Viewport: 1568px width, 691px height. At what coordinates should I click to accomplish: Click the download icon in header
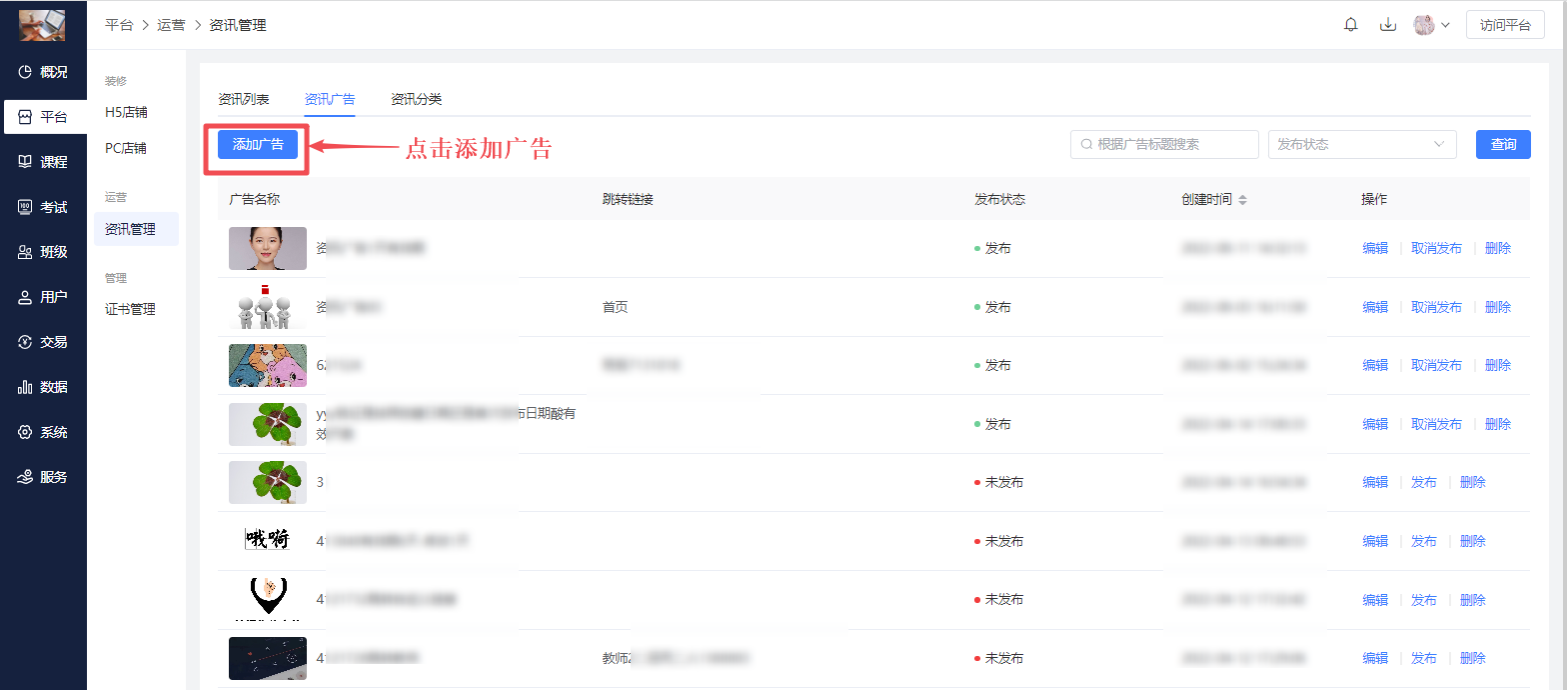(1388, 25)
